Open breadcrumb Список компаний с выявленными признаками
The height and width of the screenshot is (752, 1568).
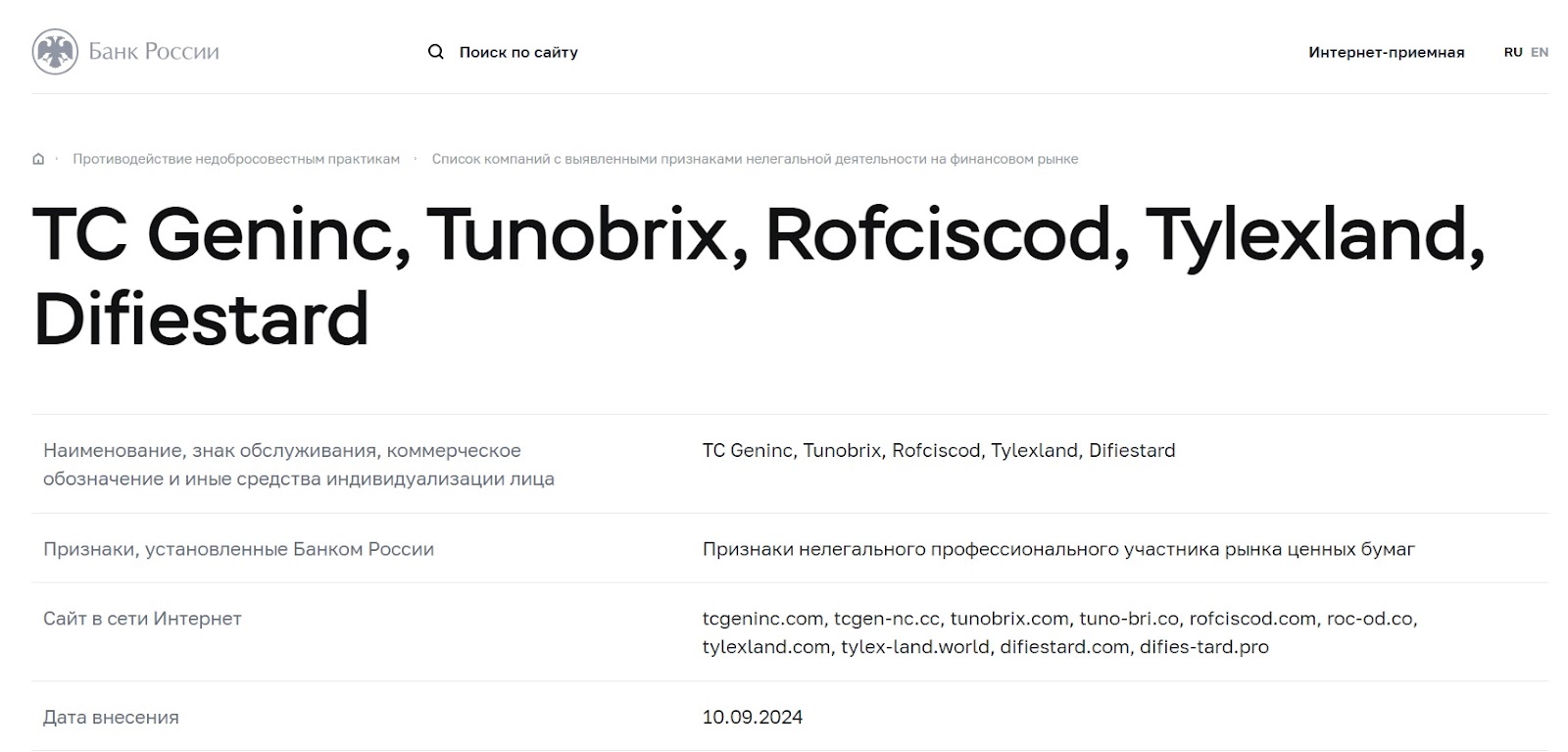755,159
